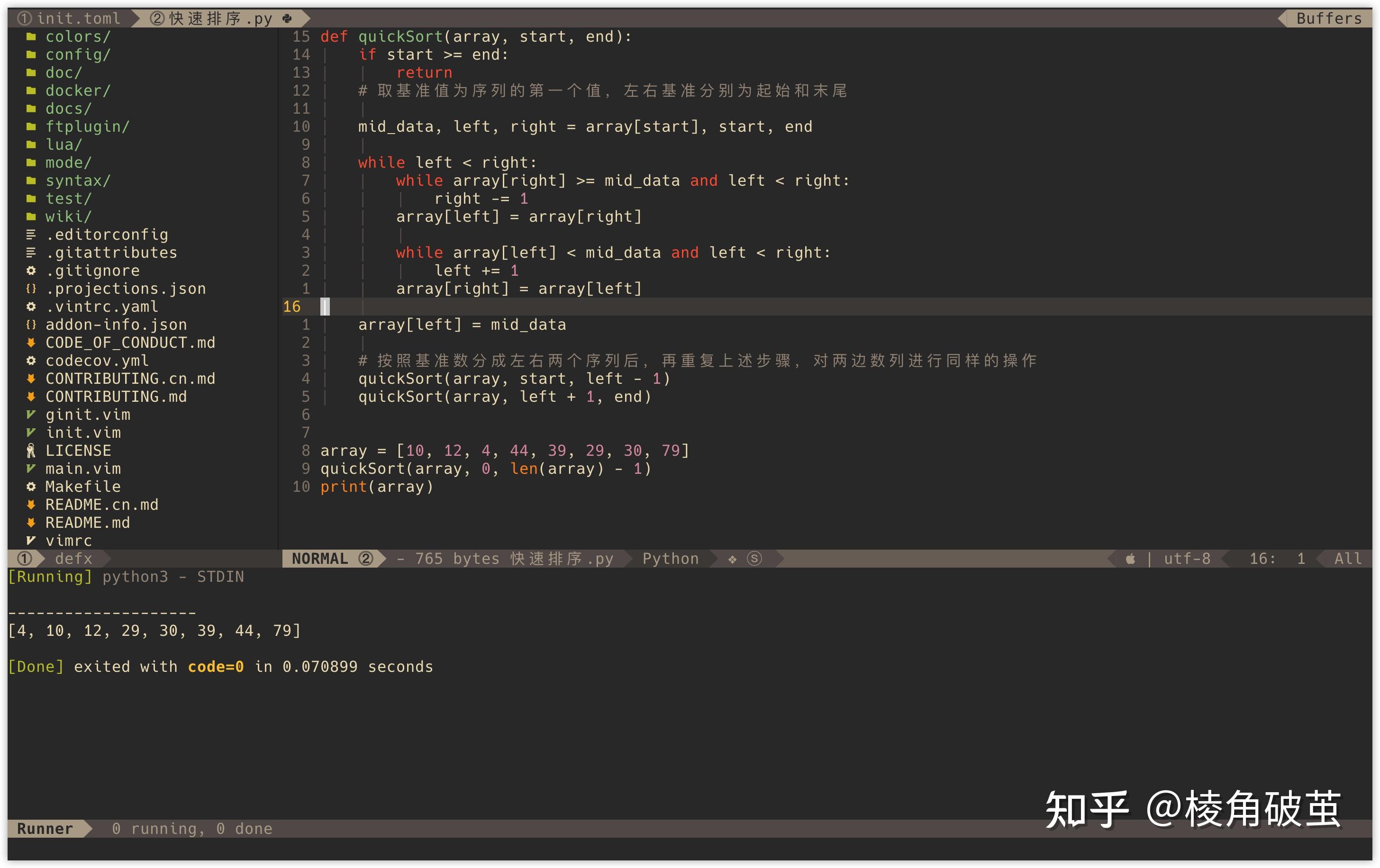Screen dimensions: 1380x868
Task: Open the Makefile file
Action: 83,487
